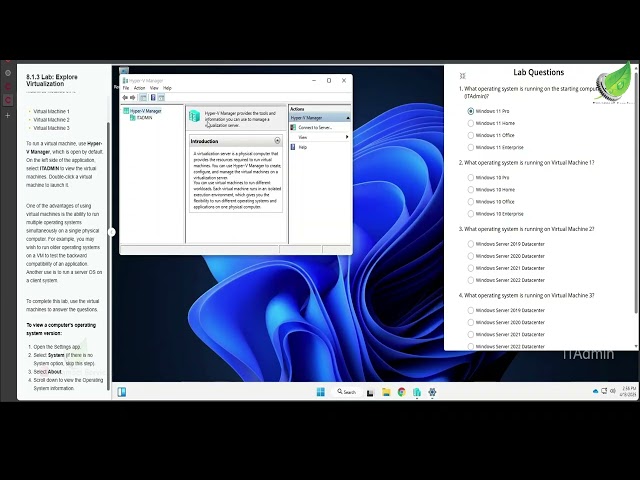This screenshot has height=480, width=640.
Task: Open network icon in system tray
Action: [x=604, y=391]
